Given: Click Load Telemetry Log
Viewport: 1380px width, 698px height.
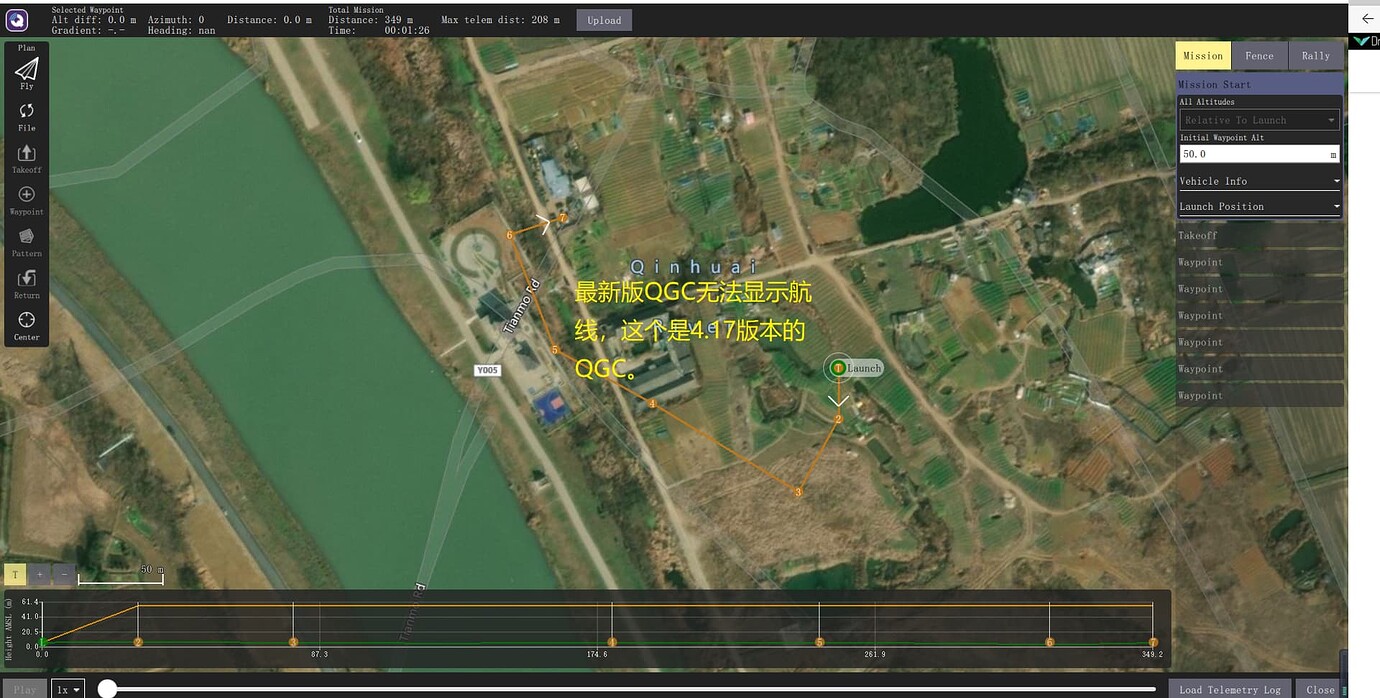Looking at the screenshot, I should point(1228,689).
